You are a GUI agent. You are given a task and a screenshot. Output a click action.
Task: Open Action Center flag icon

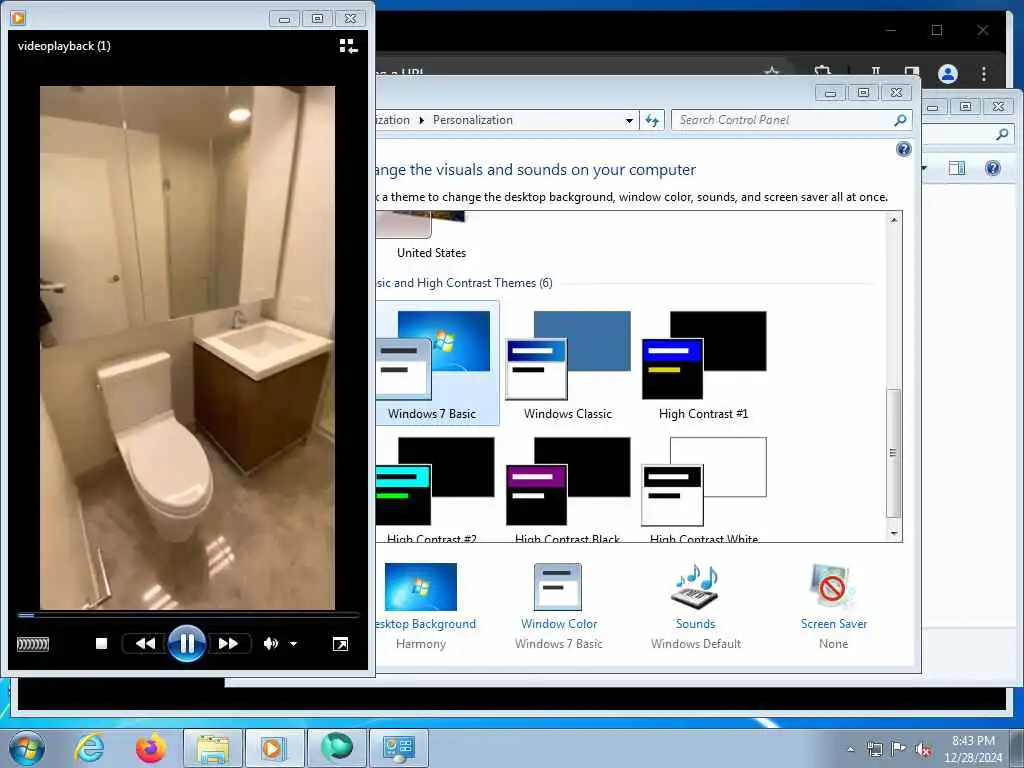click(899, 749)
